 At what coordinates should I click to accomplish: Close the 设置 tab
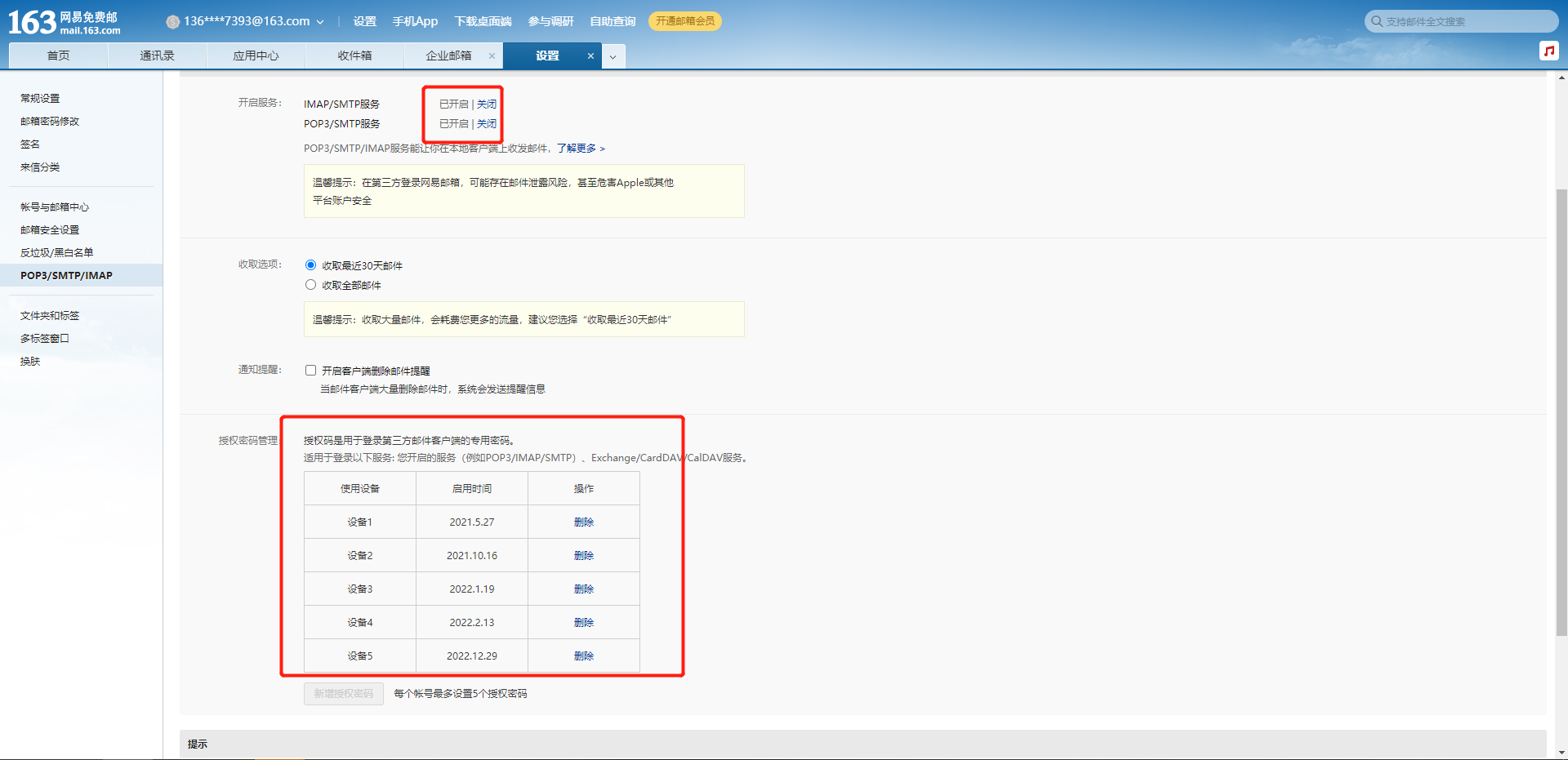(x=590, y=56)
